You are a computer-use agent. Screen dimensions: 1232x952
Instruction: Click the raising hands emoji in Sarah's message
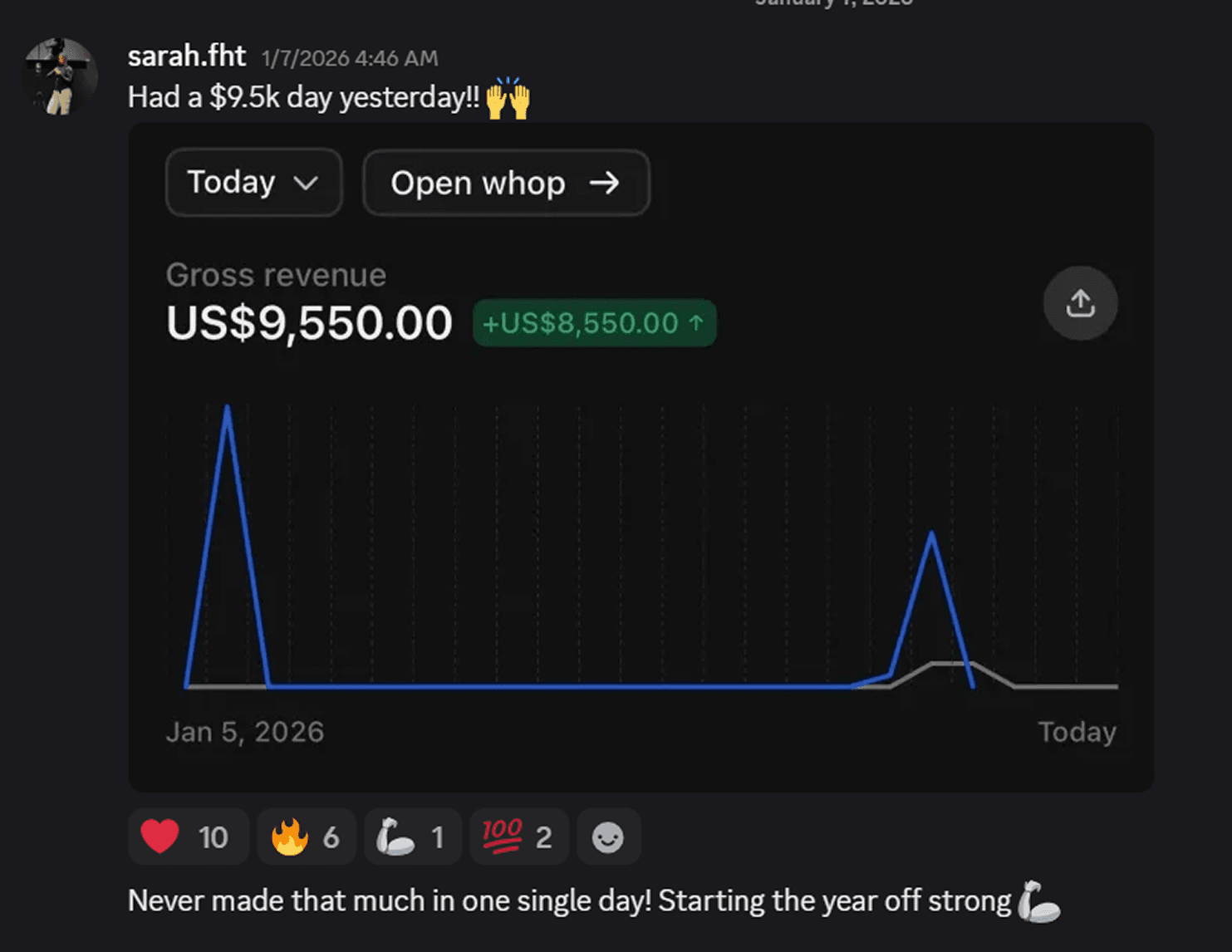click(509, 97)
